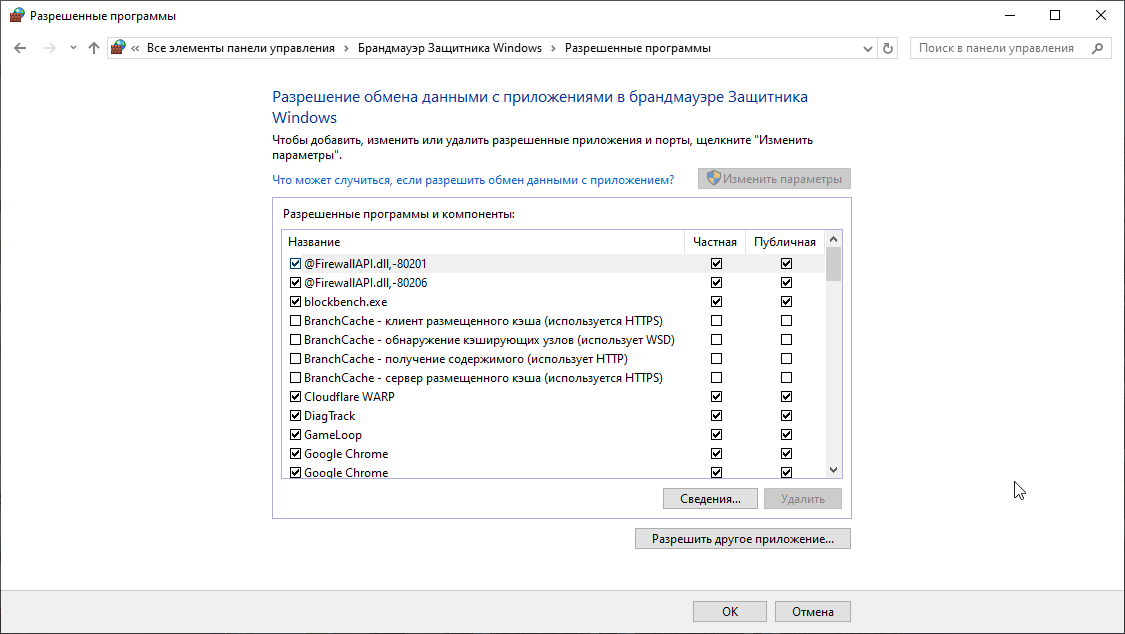Refresh the page with the refresh icon

click(888, 47)
